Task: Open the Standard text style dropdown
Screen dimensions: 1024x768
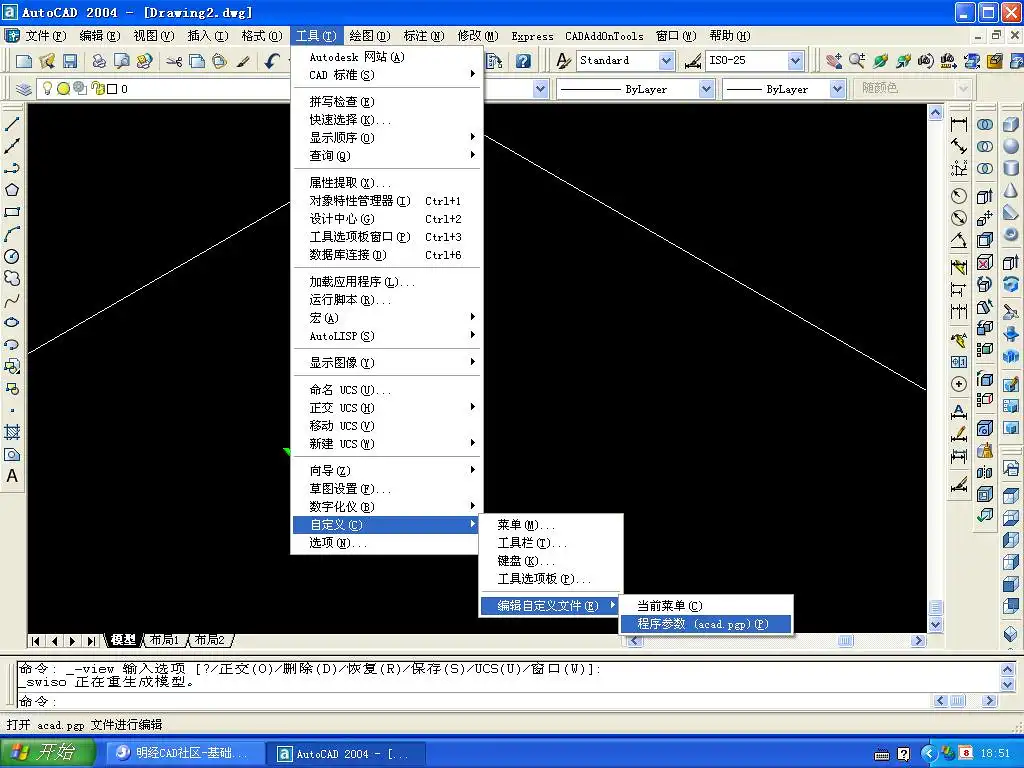Action: [666, 61]
